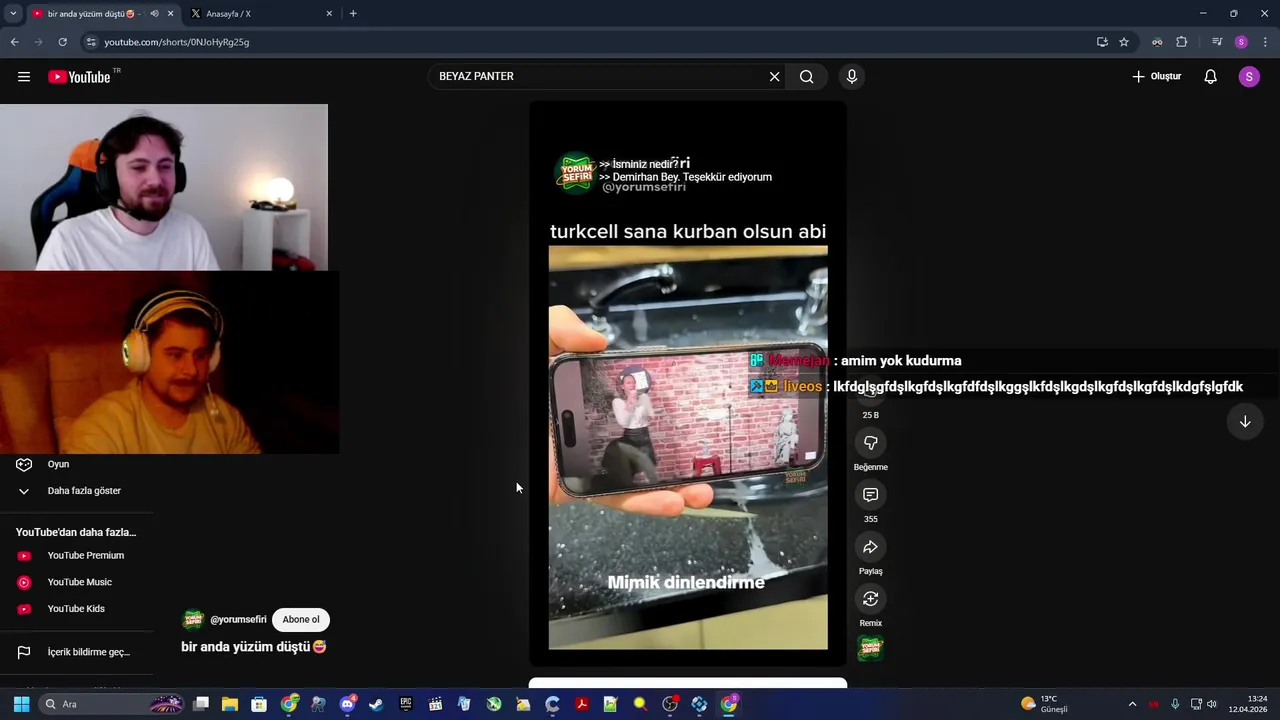The height and width of the screenshot is (720, 1280).
Task: Open the 13°C Güneşli weather widget
Action: 1044,704
